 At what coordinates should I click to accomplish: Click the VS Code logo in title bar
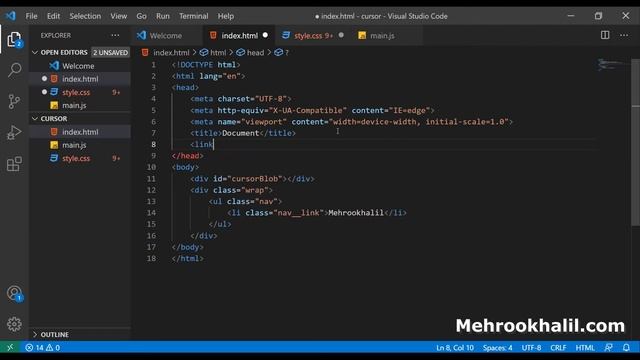[11, 16]
